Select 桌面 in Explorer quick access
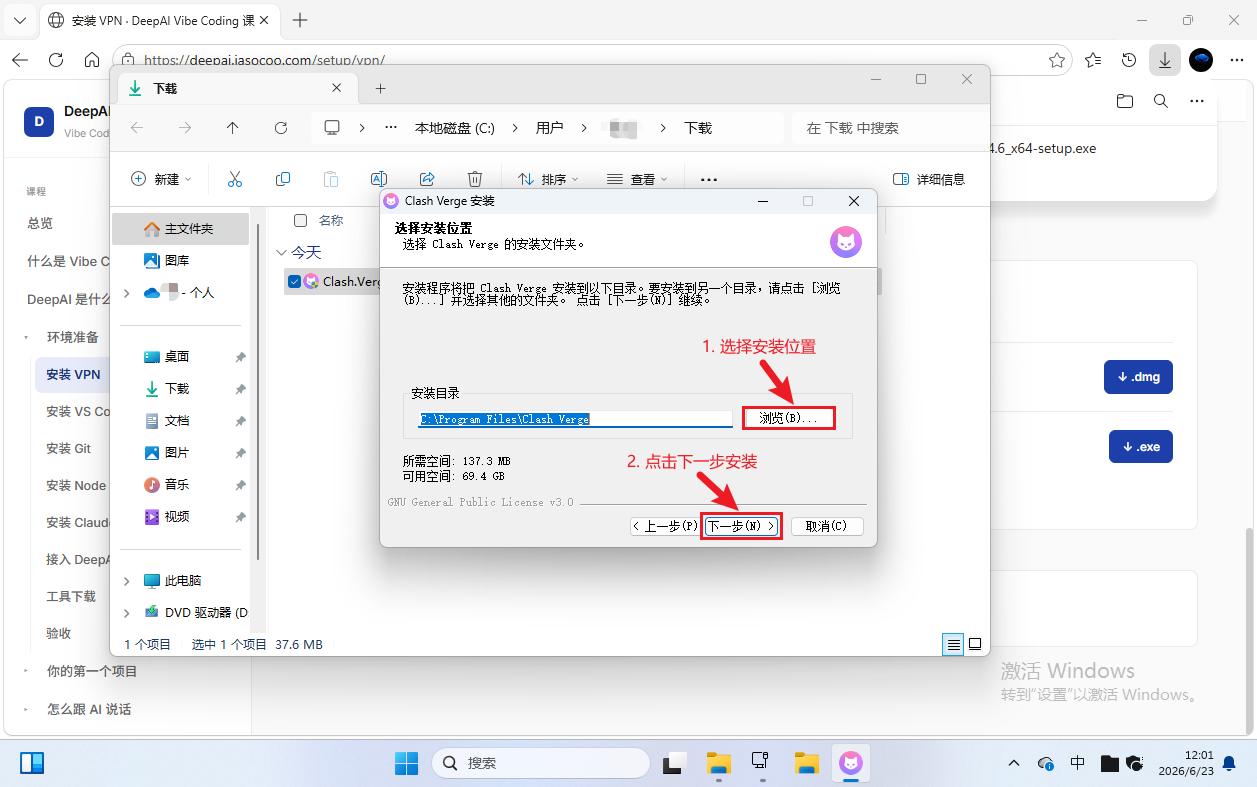The width and height of the screenshot is (1257, 787). point(177,356)
